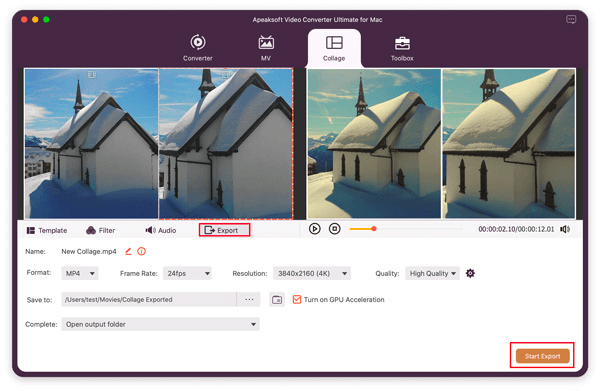Maximize with the green window button
The height and width of the screenshot is (391, 600).
[46, 20]
